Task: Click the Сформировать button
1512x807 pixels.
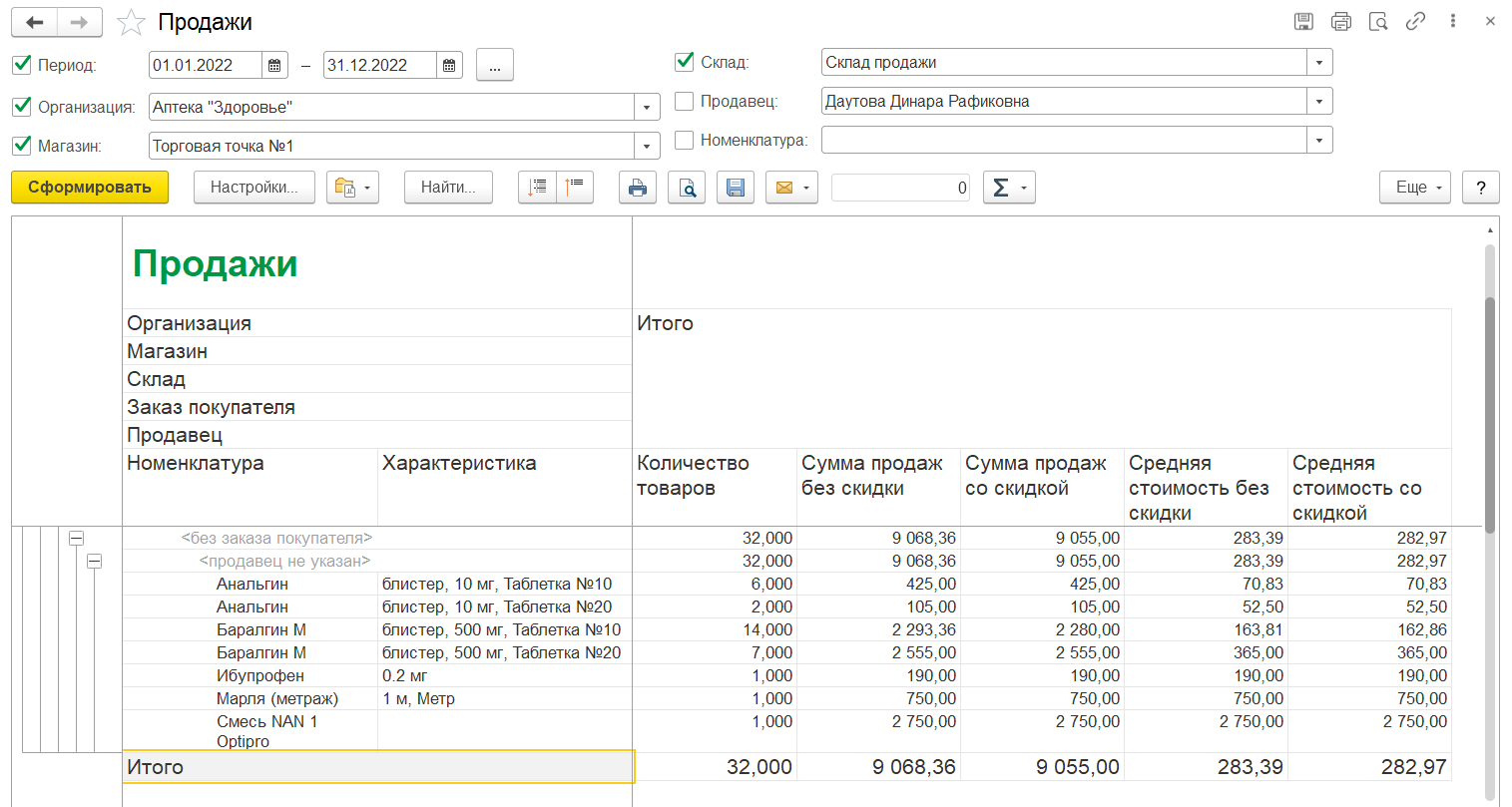Action: coord(90,188)
